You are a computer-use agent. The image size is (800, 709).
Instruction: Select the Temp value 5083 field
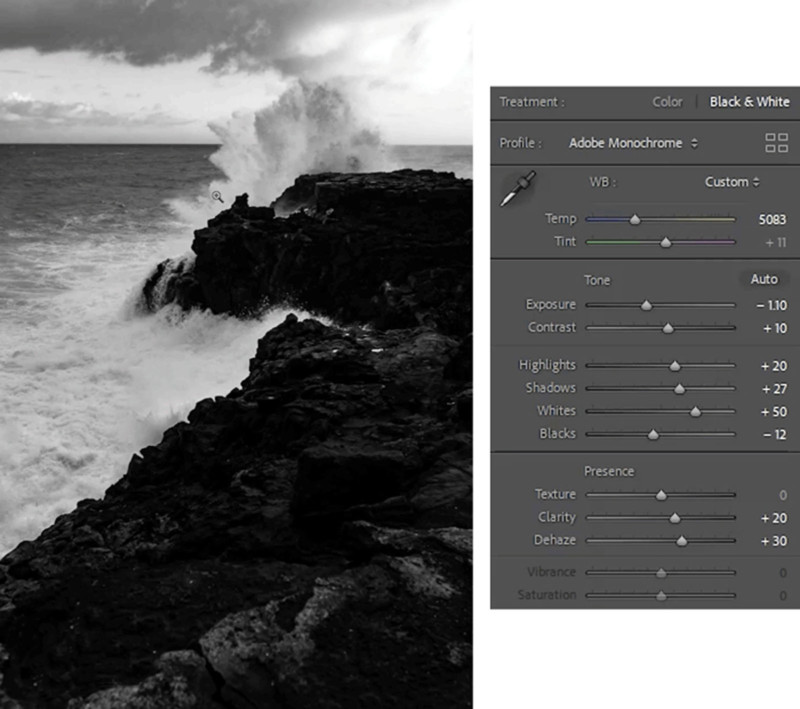[x=772, y=220]
